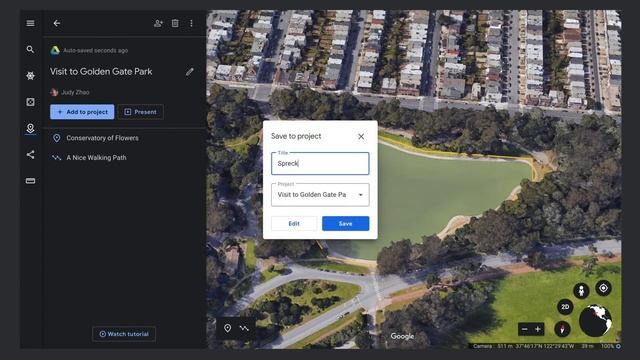
Task: Draw line or shape tool on map
Action: coord(244,328)
